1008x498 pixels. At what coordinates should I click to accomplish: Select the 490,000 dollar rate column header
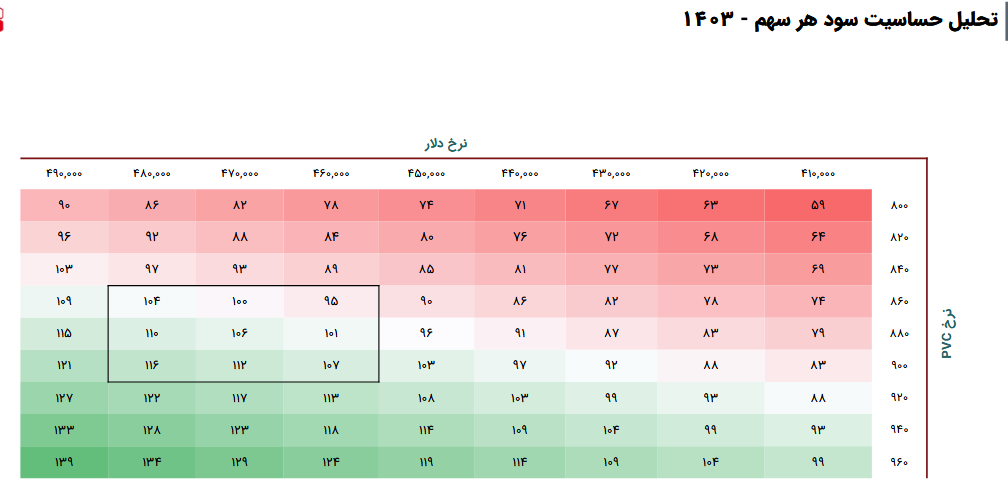point(64,173)
